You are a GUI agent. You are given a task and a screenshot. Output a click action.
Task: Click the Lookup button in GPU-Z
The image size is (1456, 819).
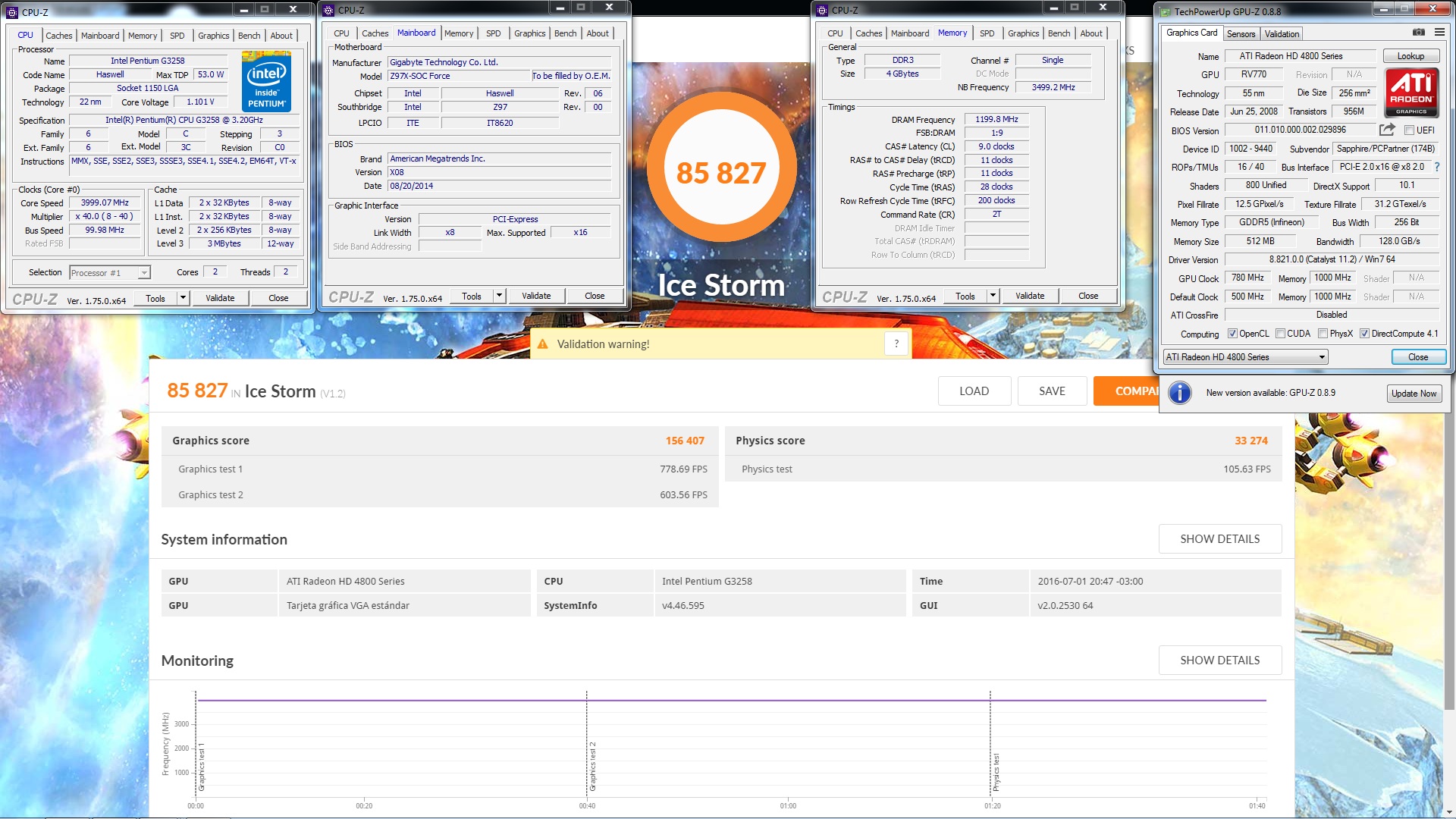tap(1410, 56)
